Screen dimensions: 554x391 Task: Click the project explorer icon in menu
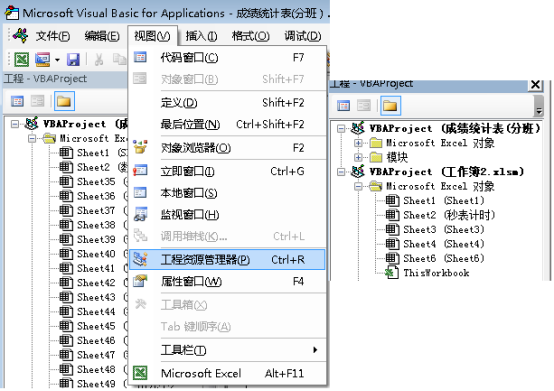pyautogui.click(x=140, y=259)
